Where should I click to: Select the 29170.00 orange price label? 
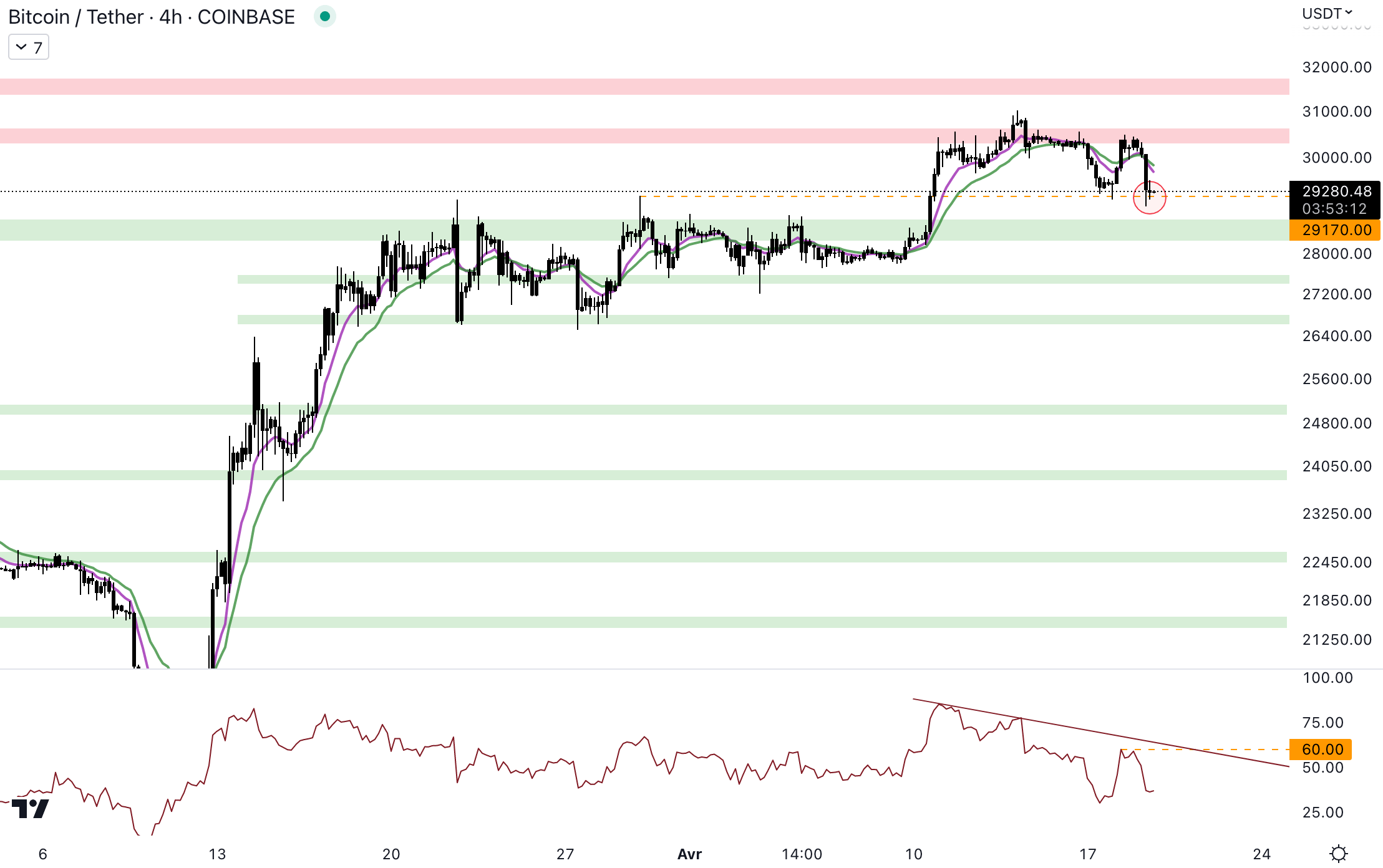point(1335,230)
